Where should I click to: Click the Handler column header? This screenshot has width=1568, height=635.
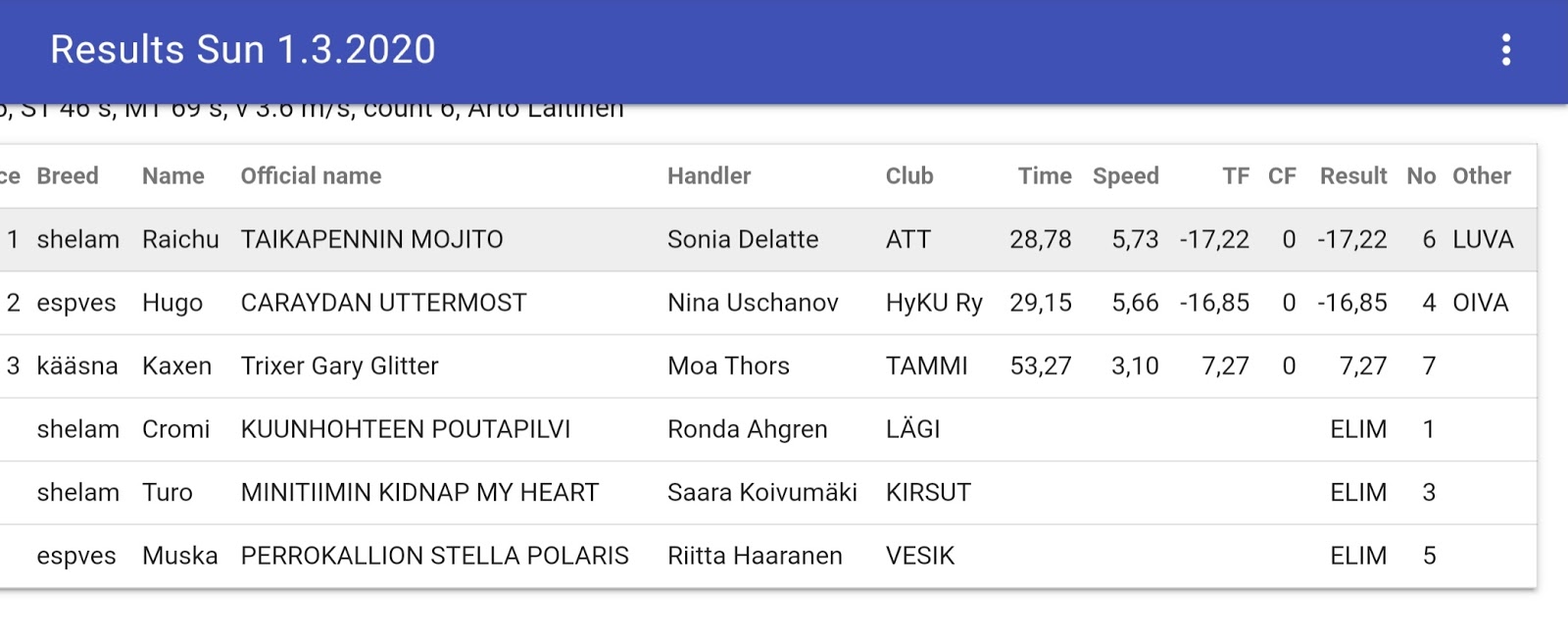click(x=710, y=176)
